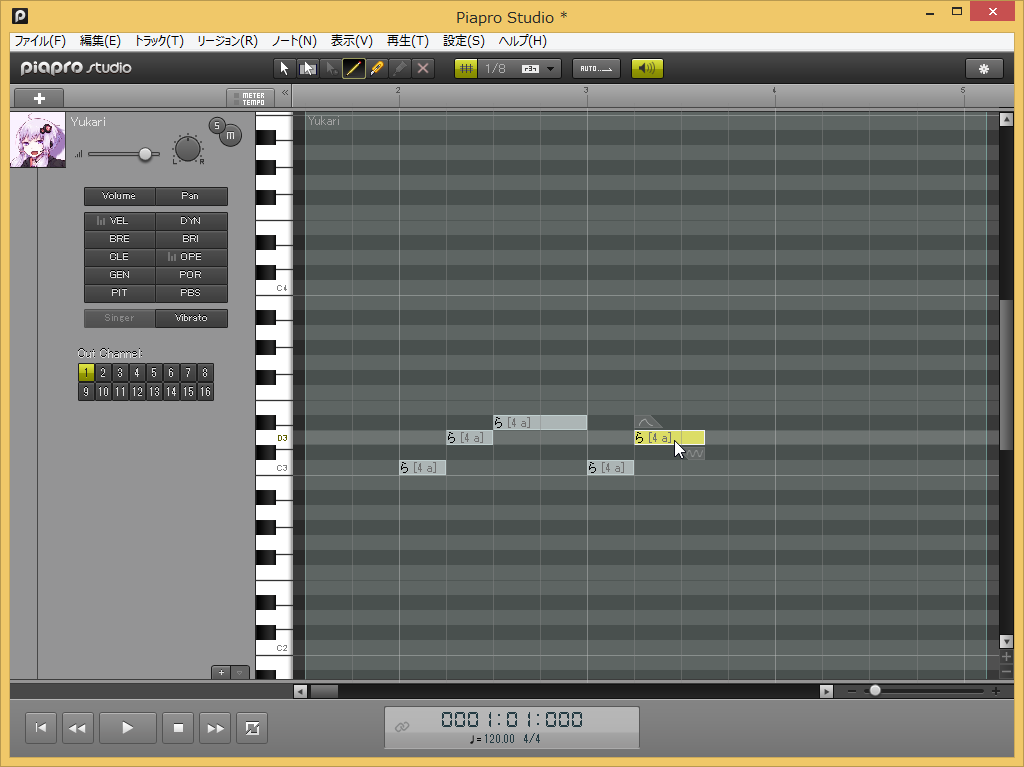The width and height of the screenshot is (1024, 767).
Task: Click the rewind button
Action: [x=77, y=728]
